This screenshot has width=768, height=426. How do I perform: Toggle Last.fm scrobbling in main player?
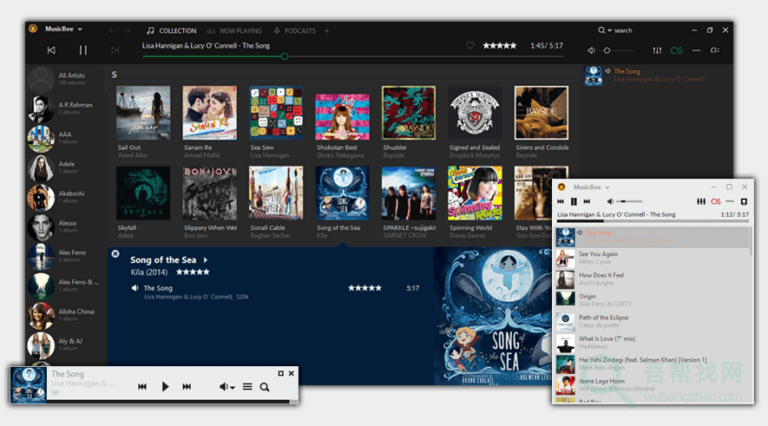click(x=678, y=50)
